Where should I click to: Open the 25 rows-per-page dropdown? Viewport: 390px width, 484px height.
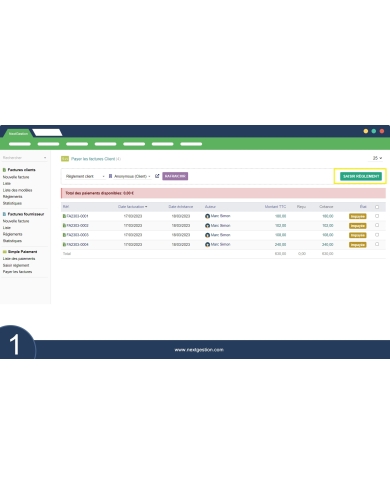pos(377,158)
